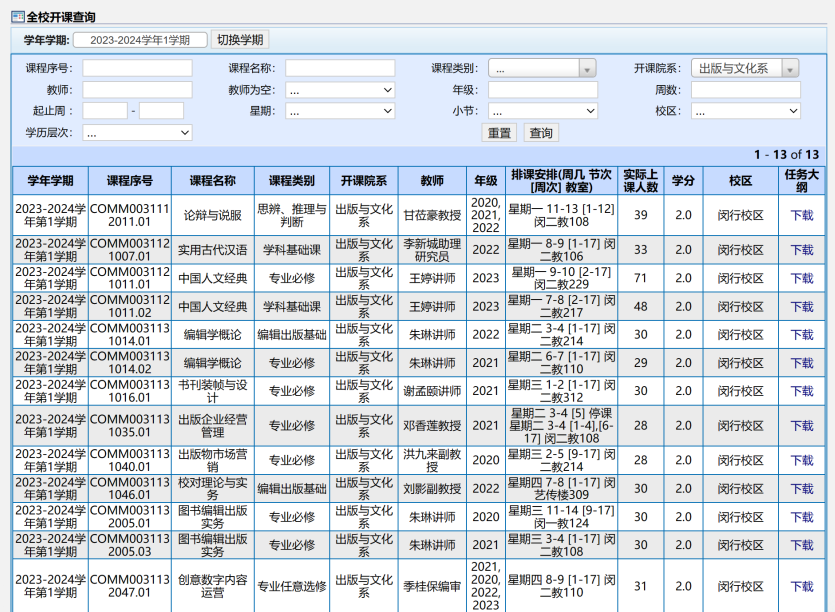The height and width of the screenshot is (612, 835).
Task: Open the 教师为空 dropdown
Action: (x=340, y=90)
